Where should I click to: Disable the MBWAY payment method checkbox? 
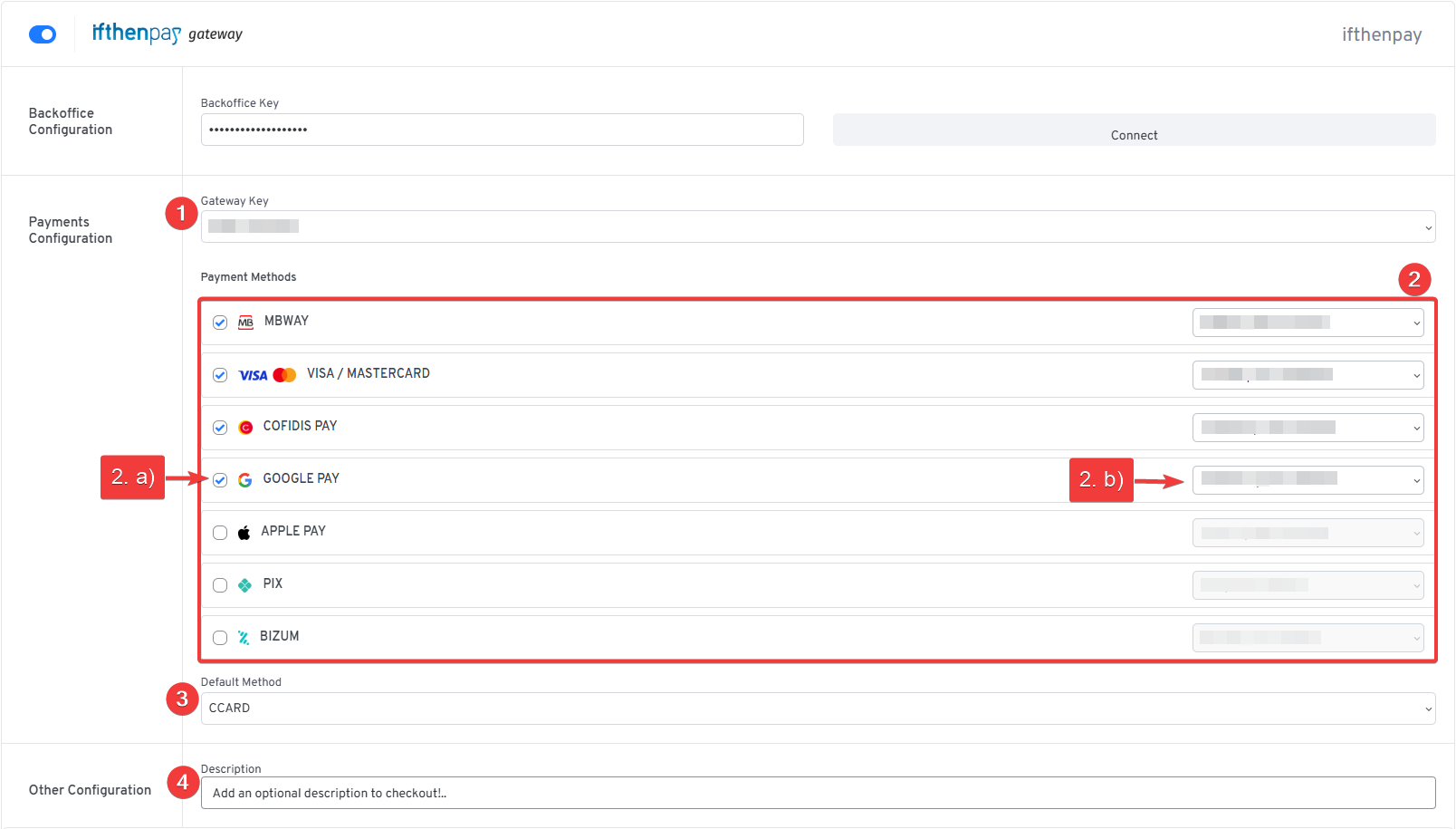tap(219, 322)
